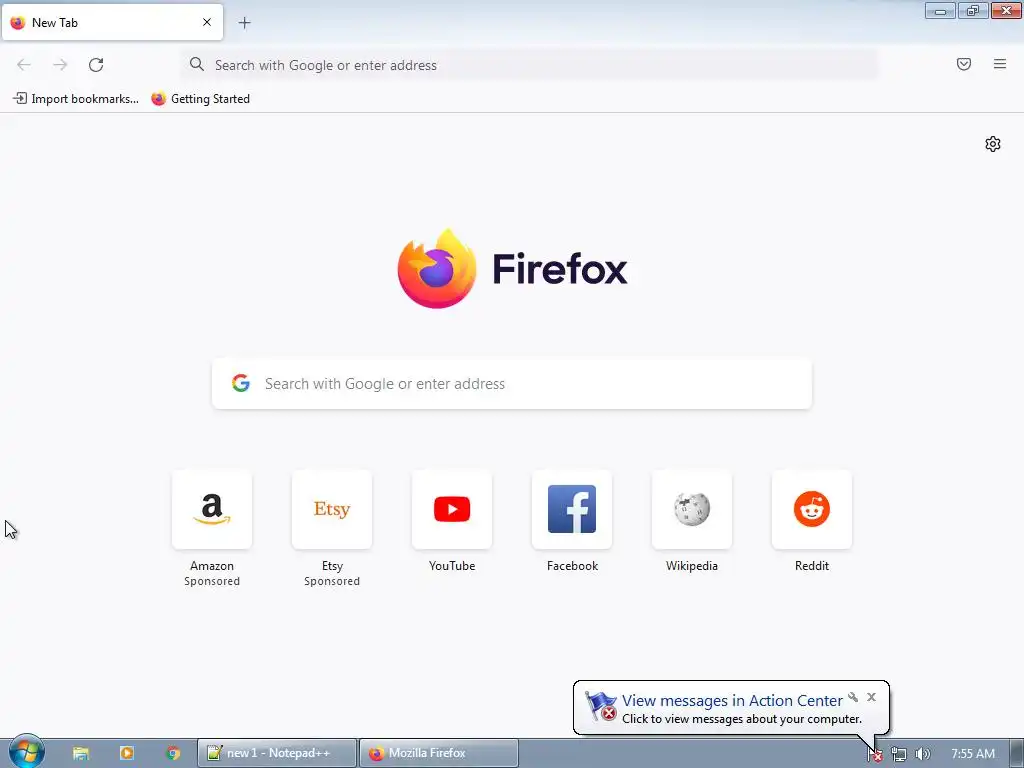Open a new tab with plus button
1024x768 pixels.
pyautogui.click(x=244, y=23)
